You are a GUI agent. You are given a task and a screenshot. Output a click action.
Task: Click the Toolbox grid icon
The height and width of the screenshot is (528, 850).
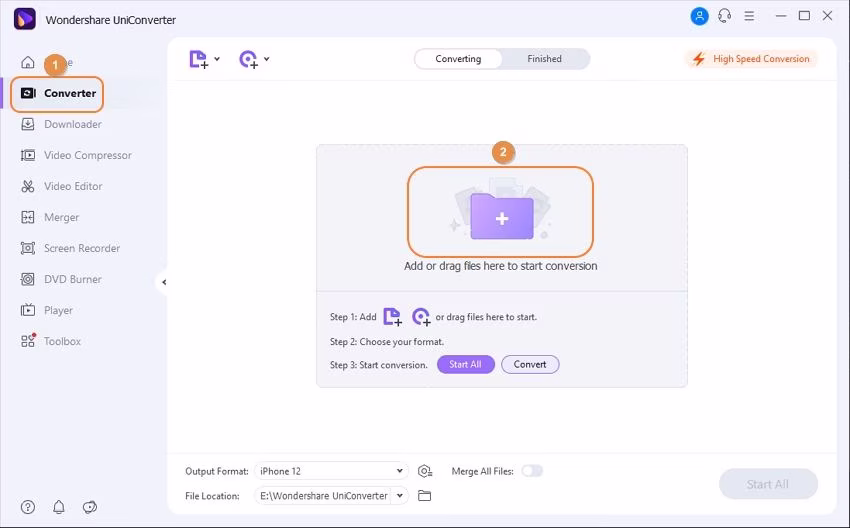[28, 341]
